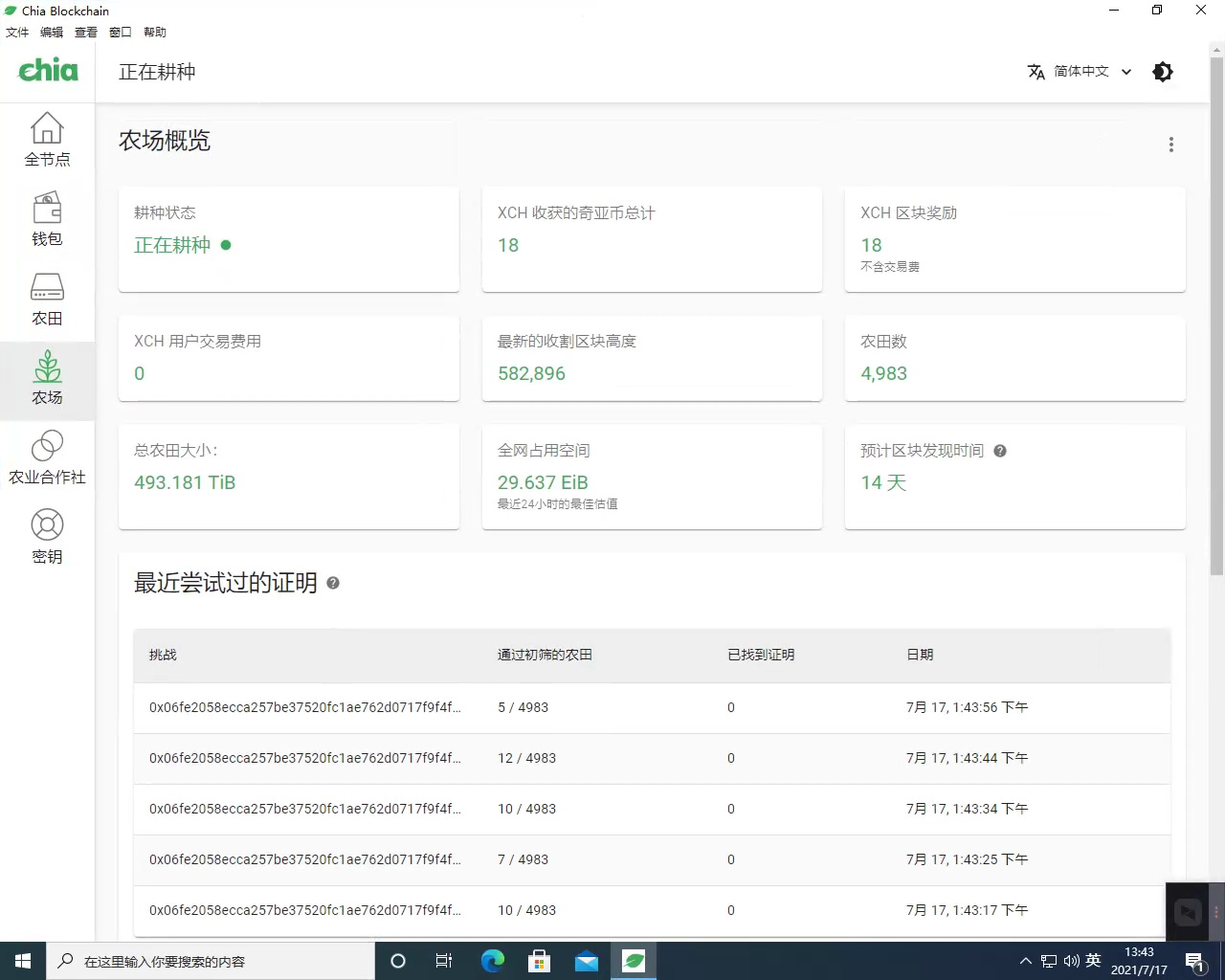The image size is (1225, 980).
Task: Select the first challenge row dated 1:43:56
Action: 651,708
